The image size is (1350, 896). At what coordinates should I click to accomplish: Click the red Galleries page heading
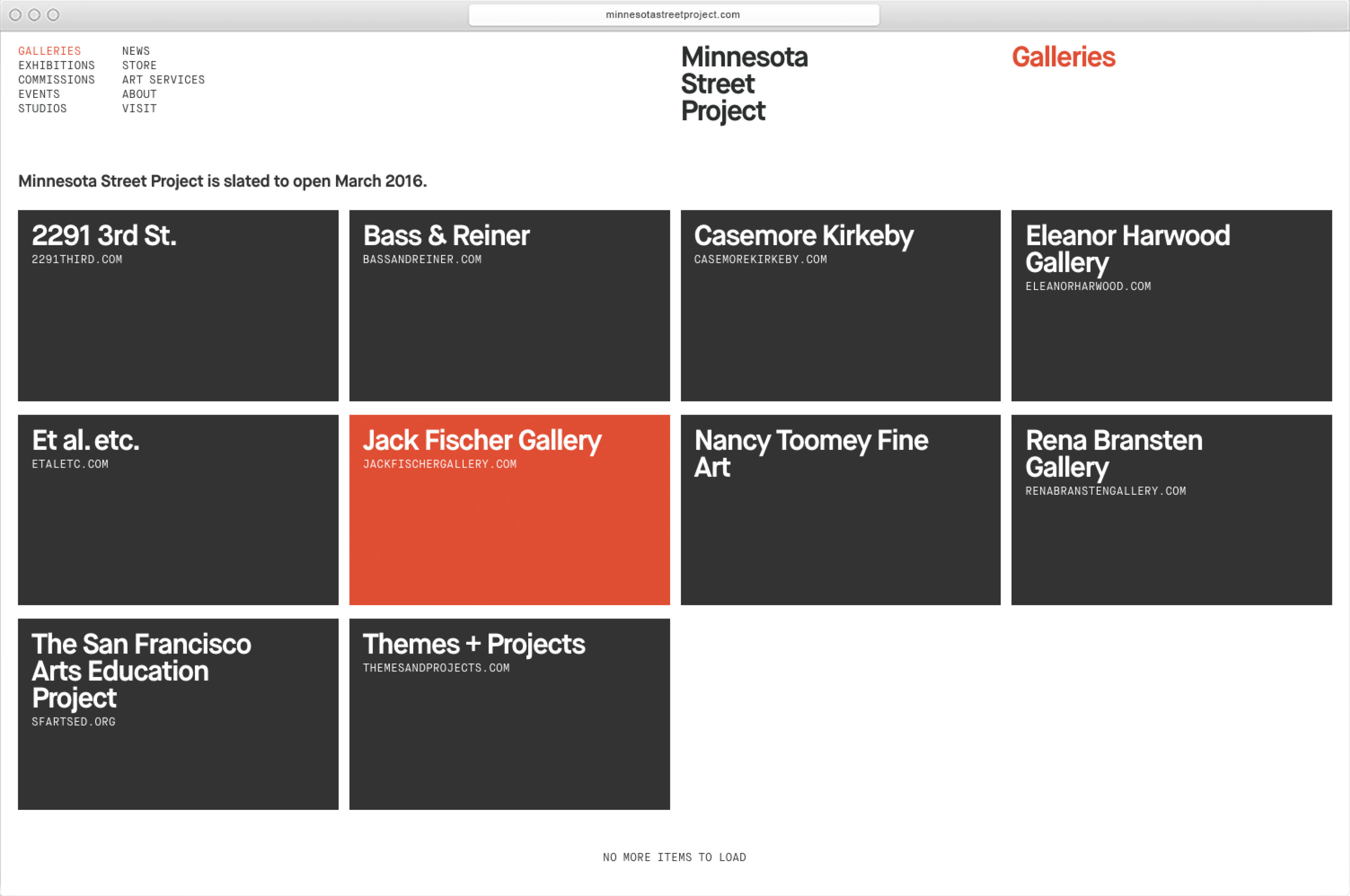(x=1064, y=56)
